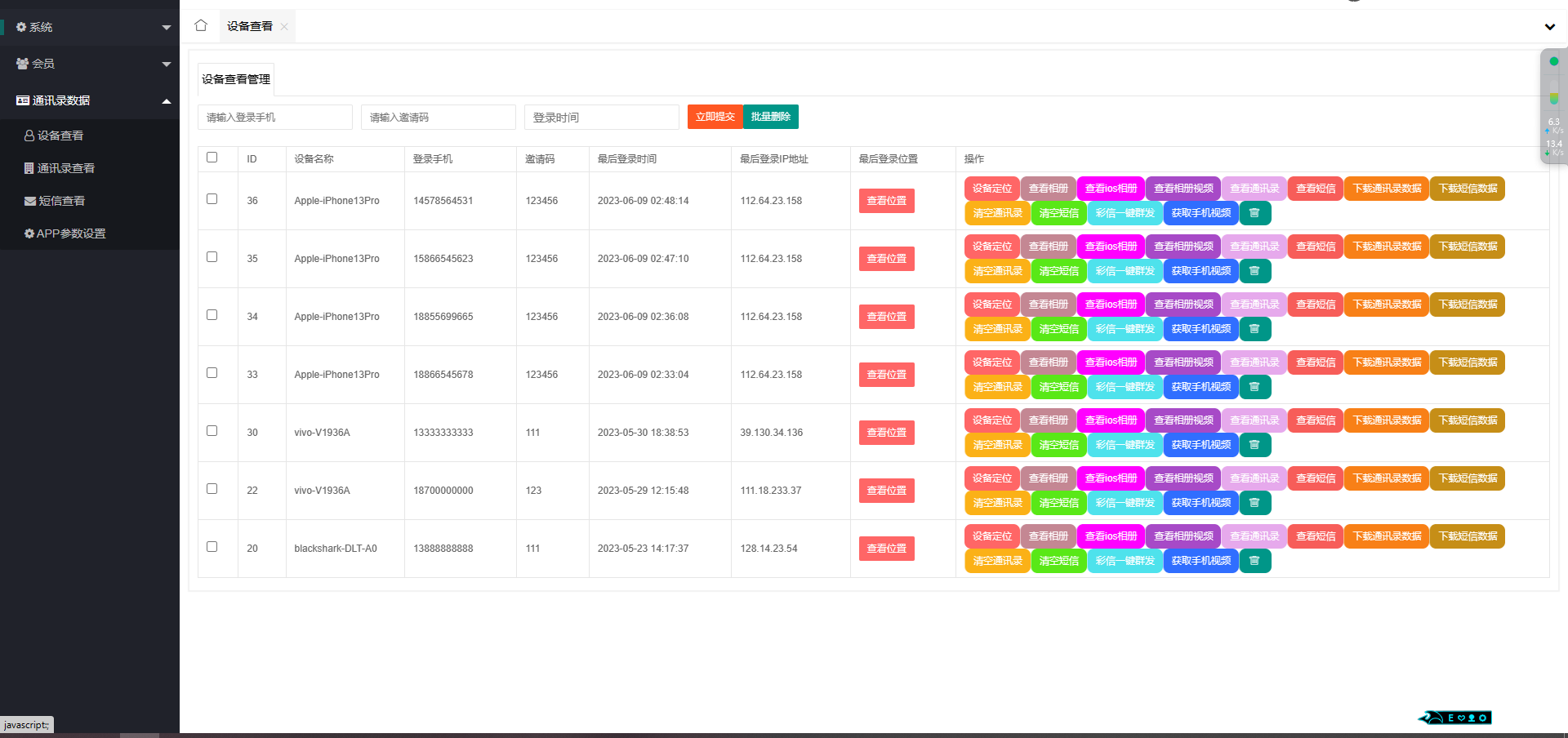
Task: Open 通讯录查看 in the sidebar
Action: (x=90, y=168)
